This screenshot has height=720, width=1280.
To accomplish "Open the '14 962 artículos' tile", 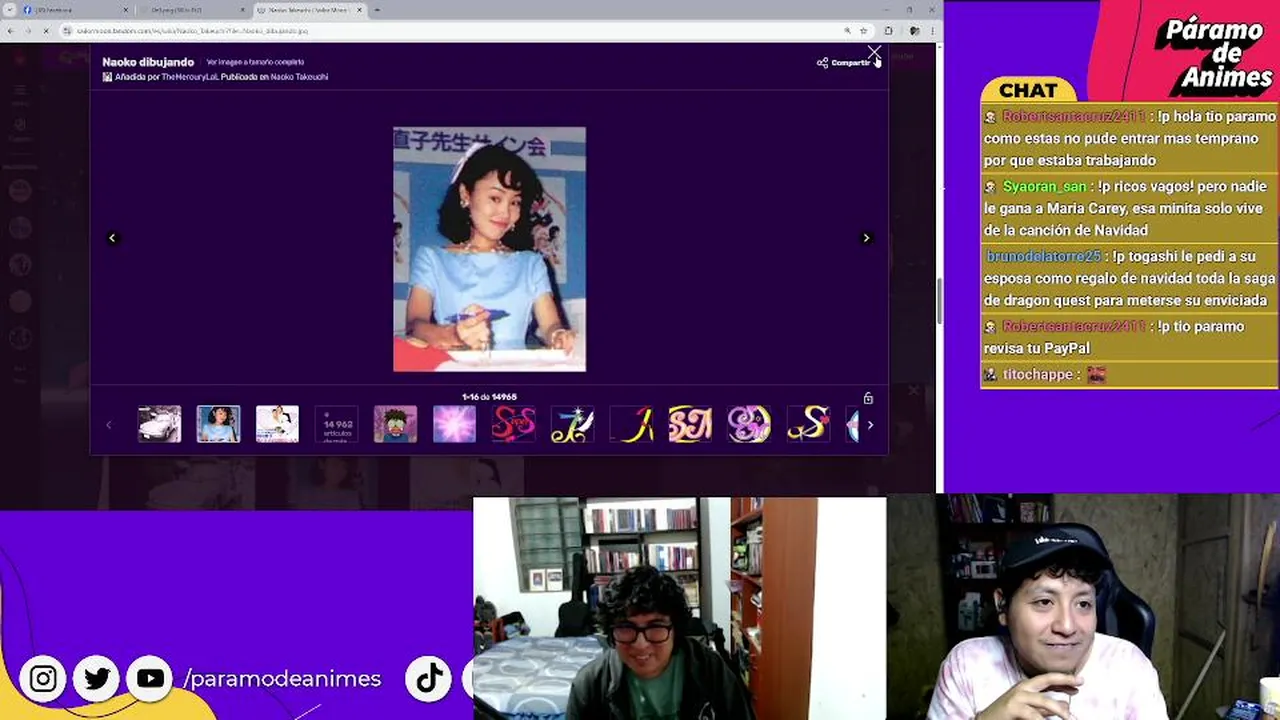I will tap(336, 425).
